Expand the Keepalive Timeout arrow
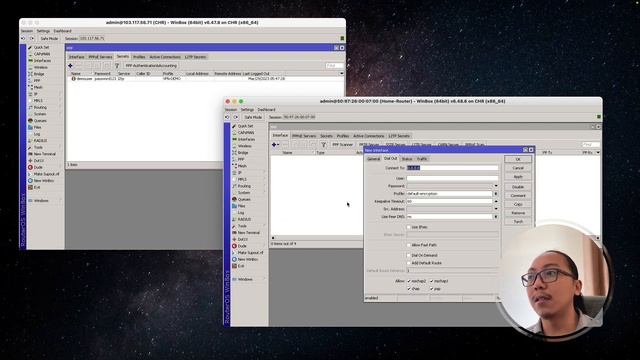Screen dimensions: 640x360 click(496, 201)
